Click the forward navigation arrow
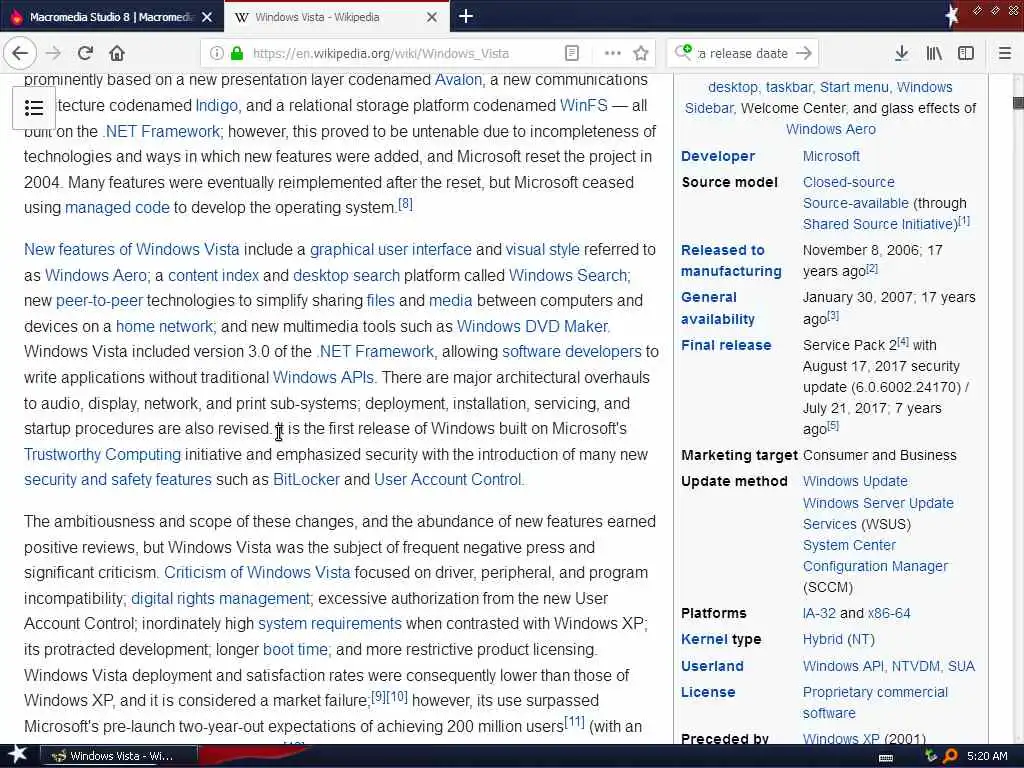Screen dimensions: 1024x768 pyautogui.click(x=53, y=54)
